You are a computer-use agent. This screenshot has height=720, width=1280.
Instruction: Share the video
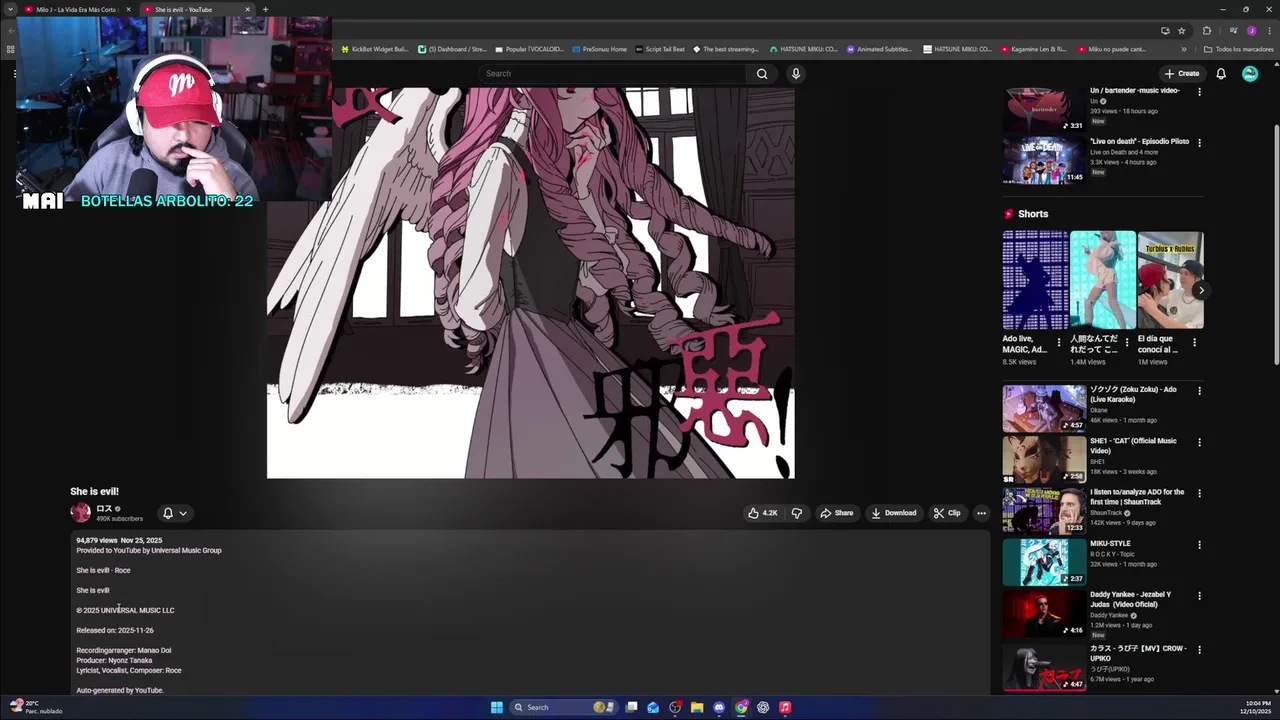click(x=837, y=513)
